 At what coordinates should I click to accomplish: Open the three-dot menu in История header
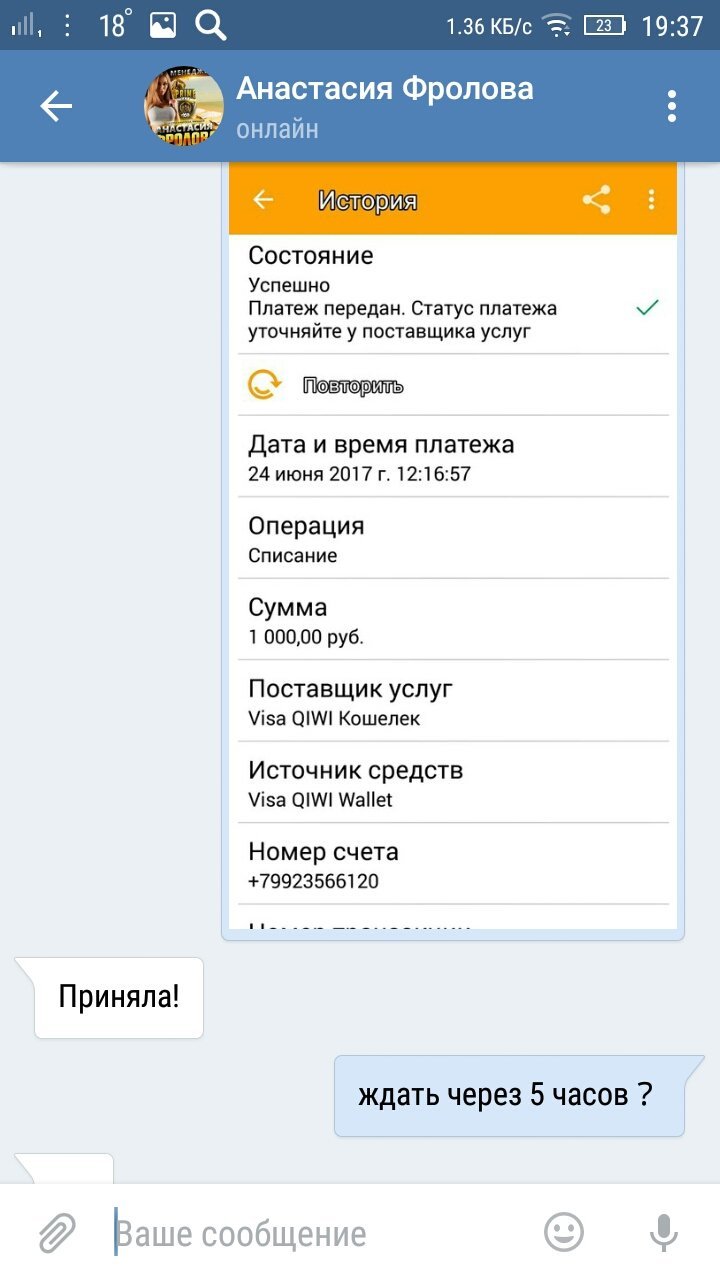tap(651, 200)
